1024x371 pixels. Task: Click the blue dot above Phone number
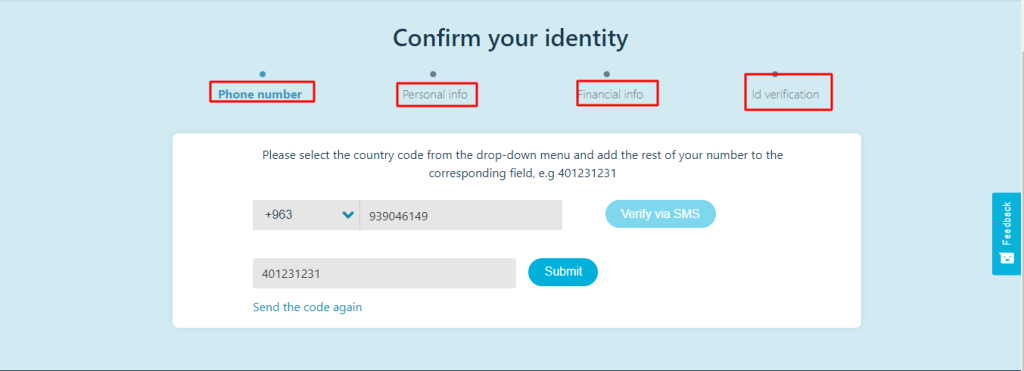[263, 74]
